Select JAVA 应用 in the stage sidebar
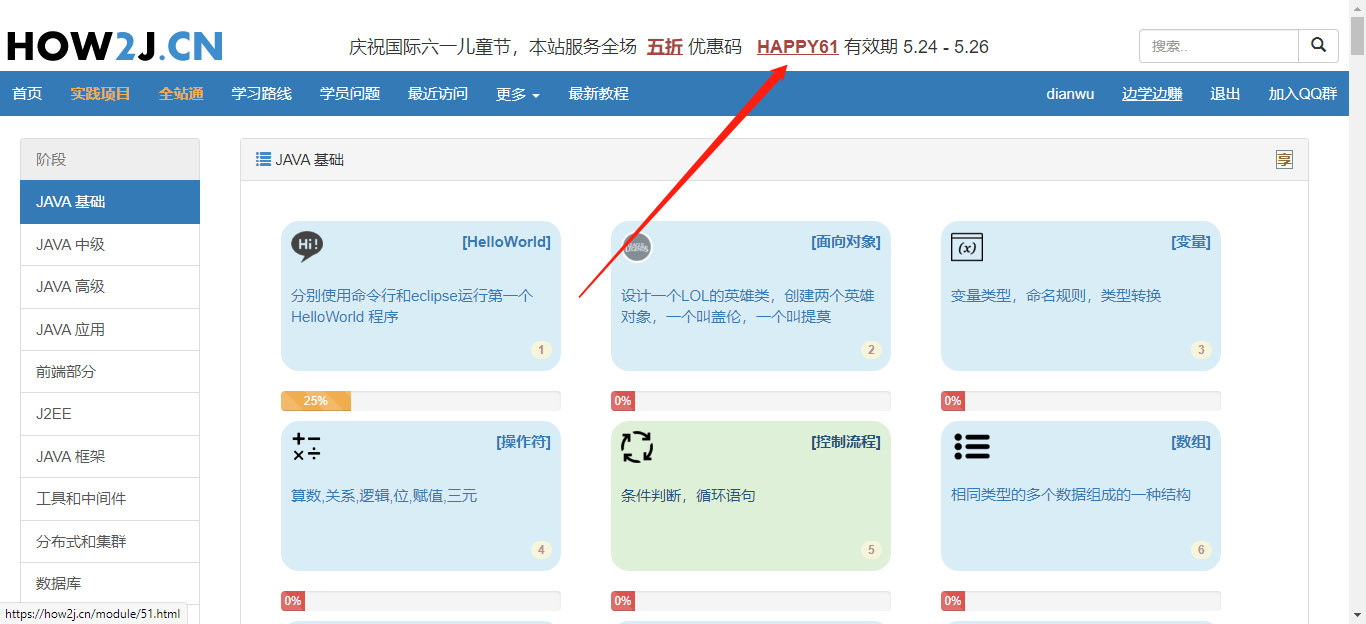Image resolution: width=1366 pixels, height=624 pixels. pyautogui.click(x=110, y=330)
